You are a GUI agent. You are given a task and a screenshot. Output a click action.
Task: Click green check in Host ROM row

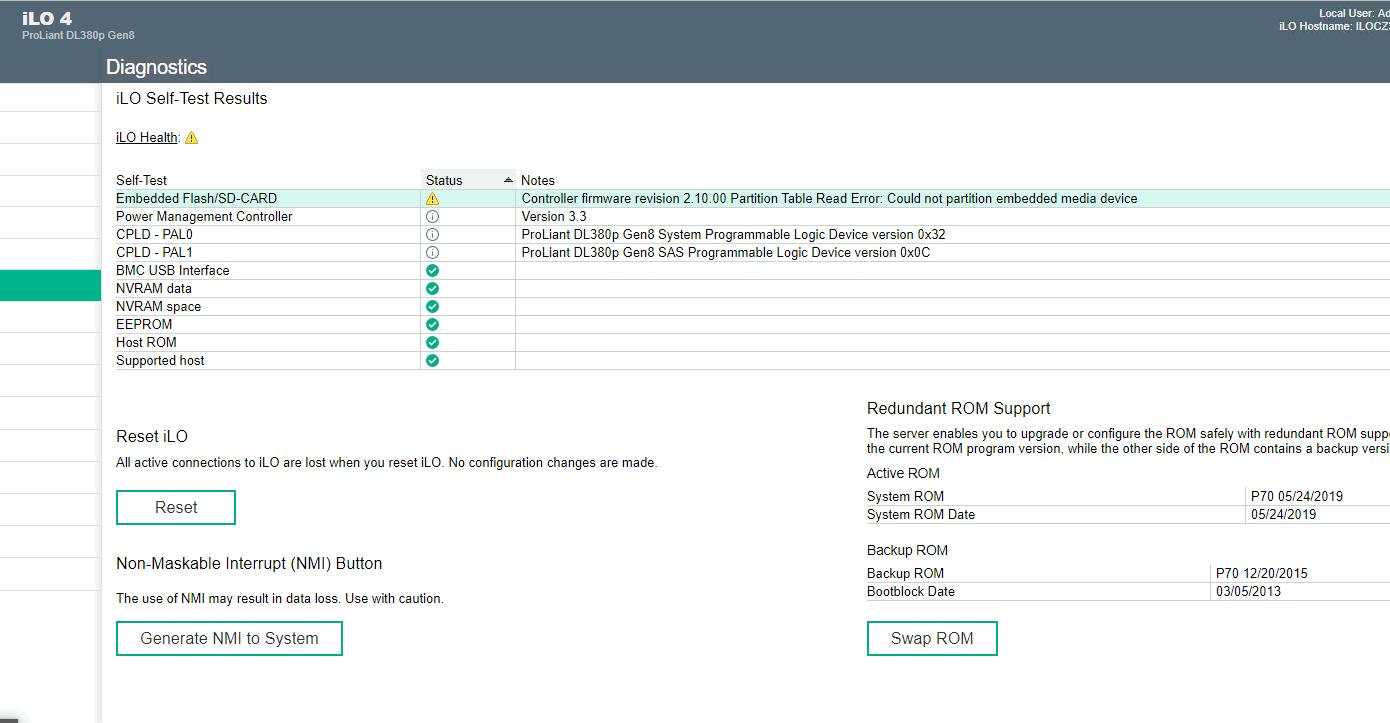coord(433,343)
